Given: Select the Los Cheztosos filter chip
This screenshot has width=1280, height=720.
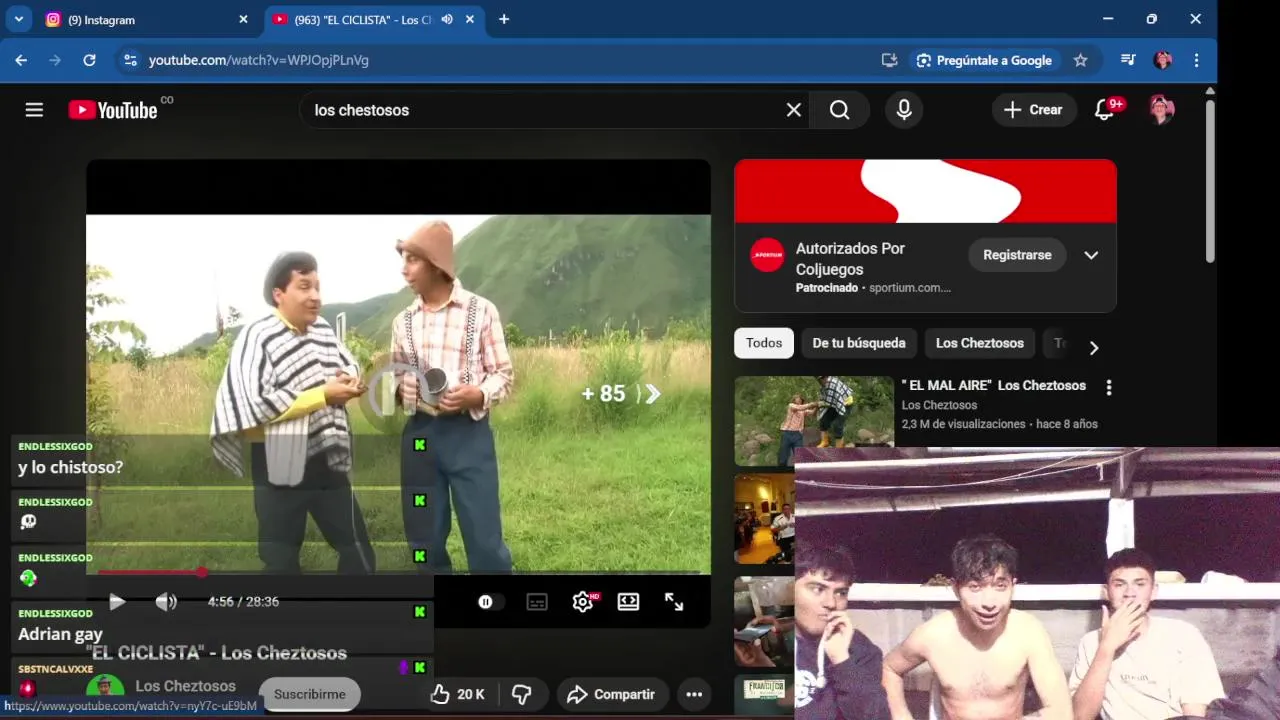Looking at the screenshot, I should coord(980,343).
